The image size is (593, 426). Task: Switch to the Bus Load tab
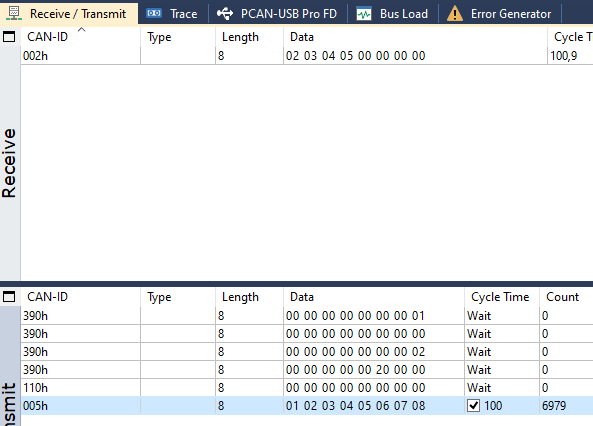392,14
